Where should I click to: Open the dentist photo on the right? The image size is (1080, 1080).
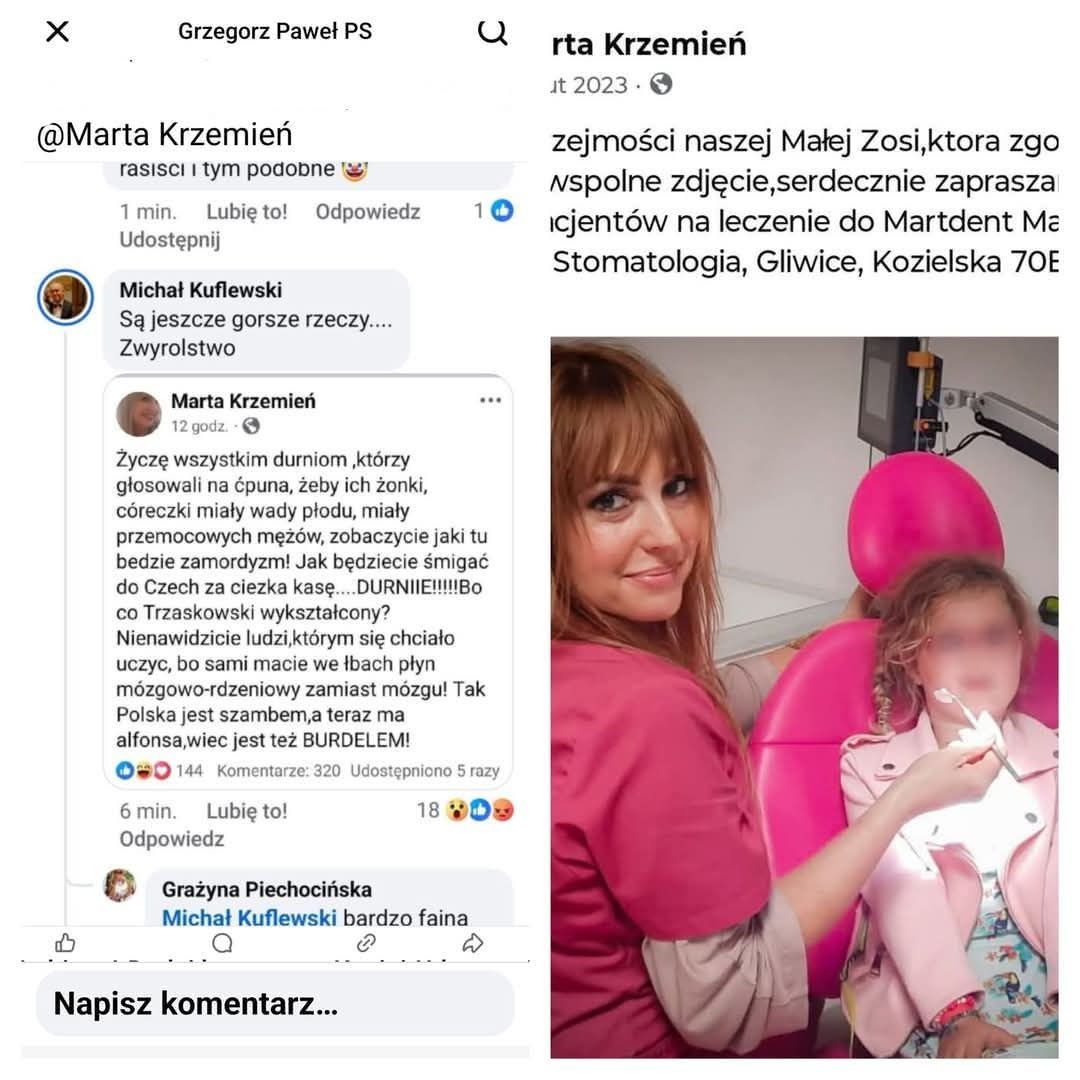point(804,697)
